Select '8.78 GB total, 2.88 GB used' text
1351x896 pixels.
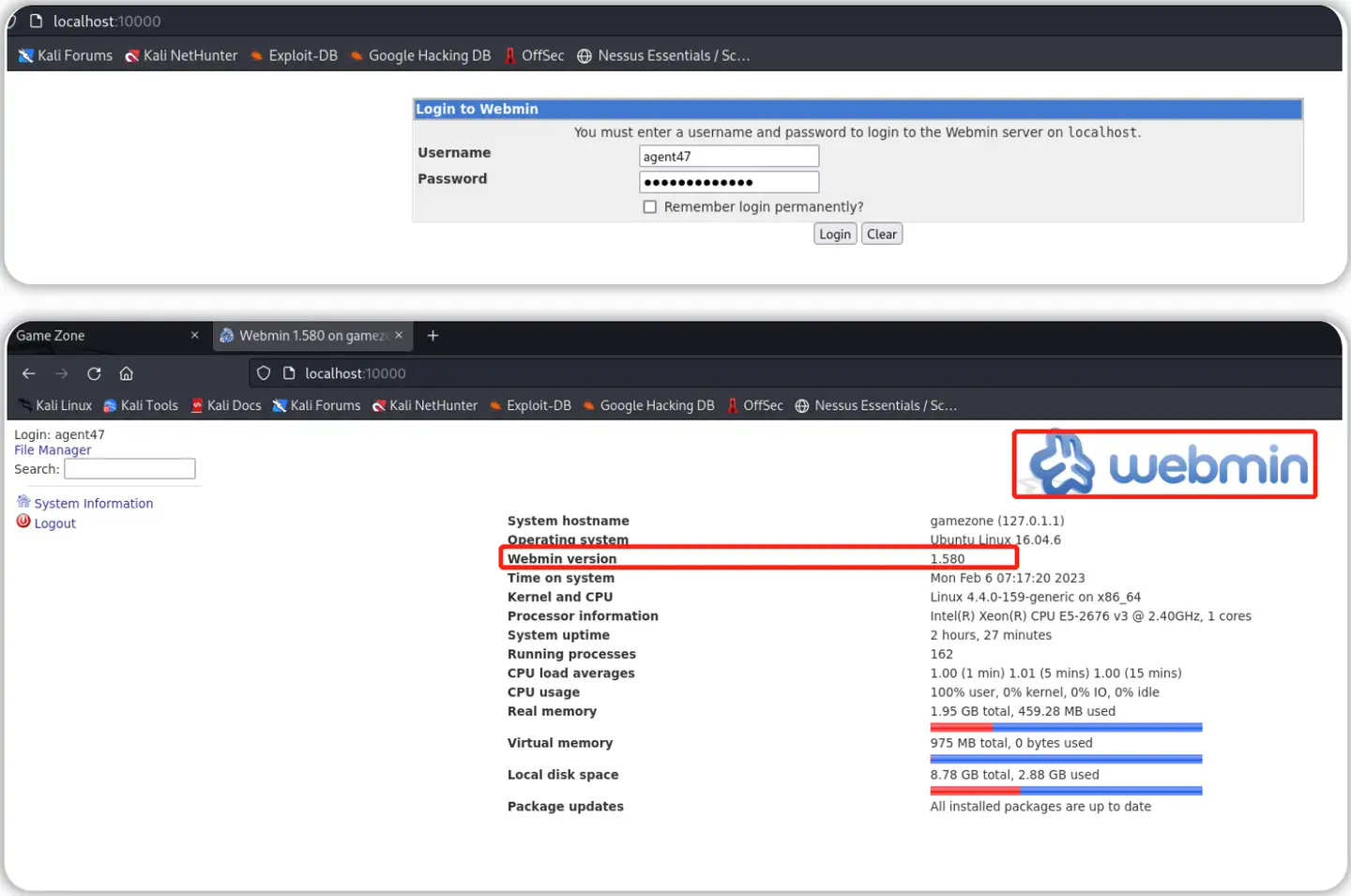coord(1015,775)
